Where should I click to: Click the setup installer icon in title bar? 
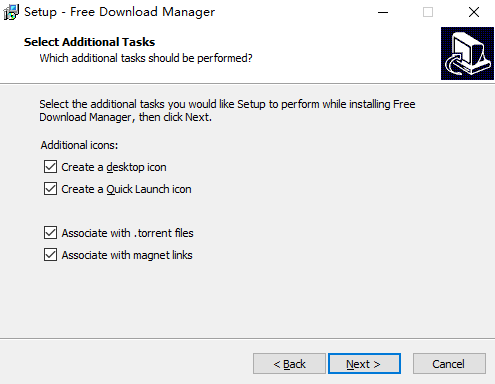11,12
